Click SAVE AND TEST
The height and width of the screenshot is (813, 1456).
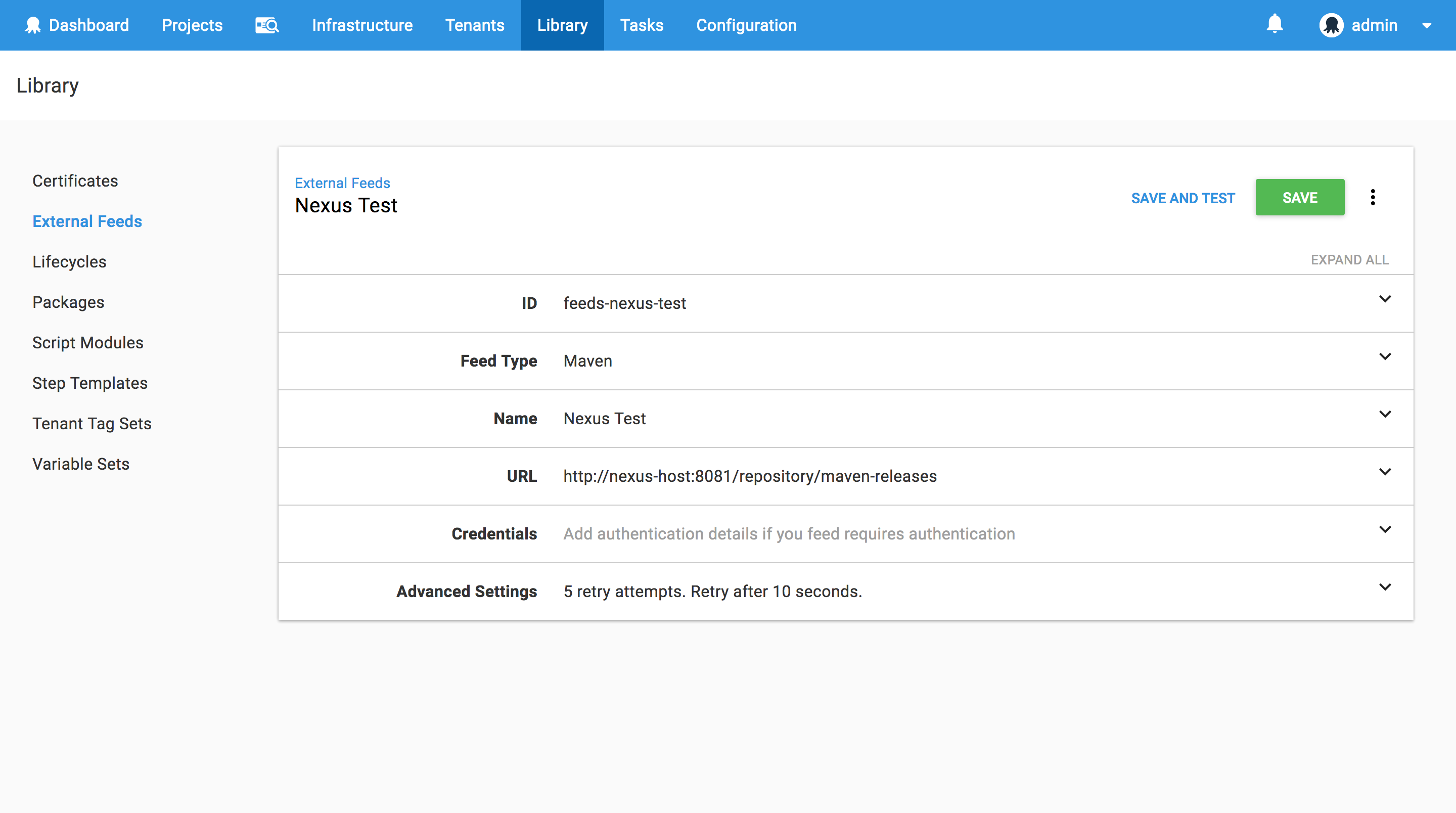(1182, 198)
